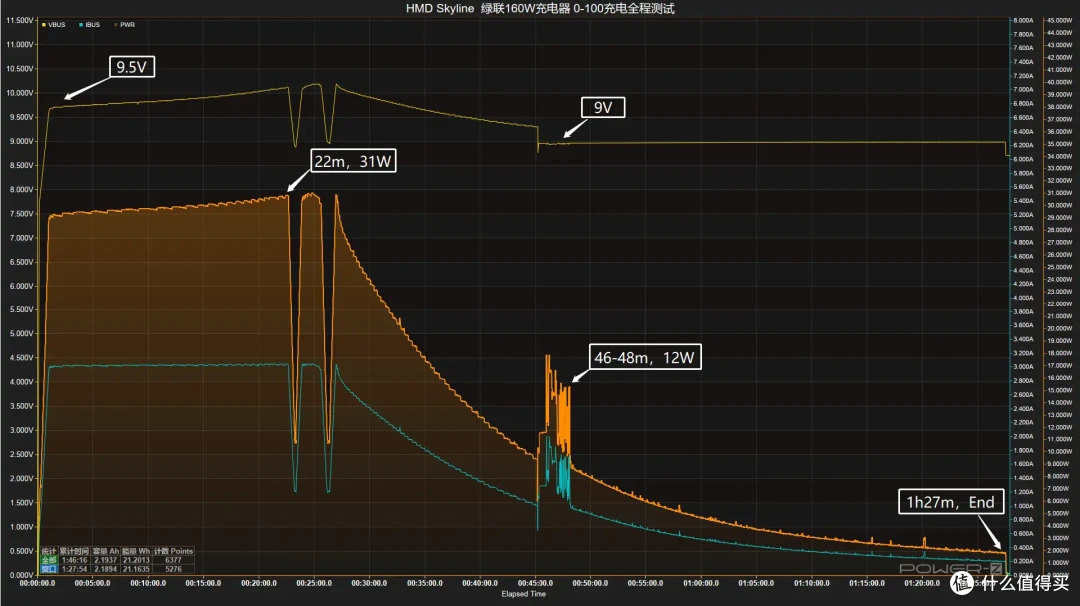Select the blue 窗口 row label in statistics
This screenshot has height=606, width=1080.
click(x=48, y=570)
